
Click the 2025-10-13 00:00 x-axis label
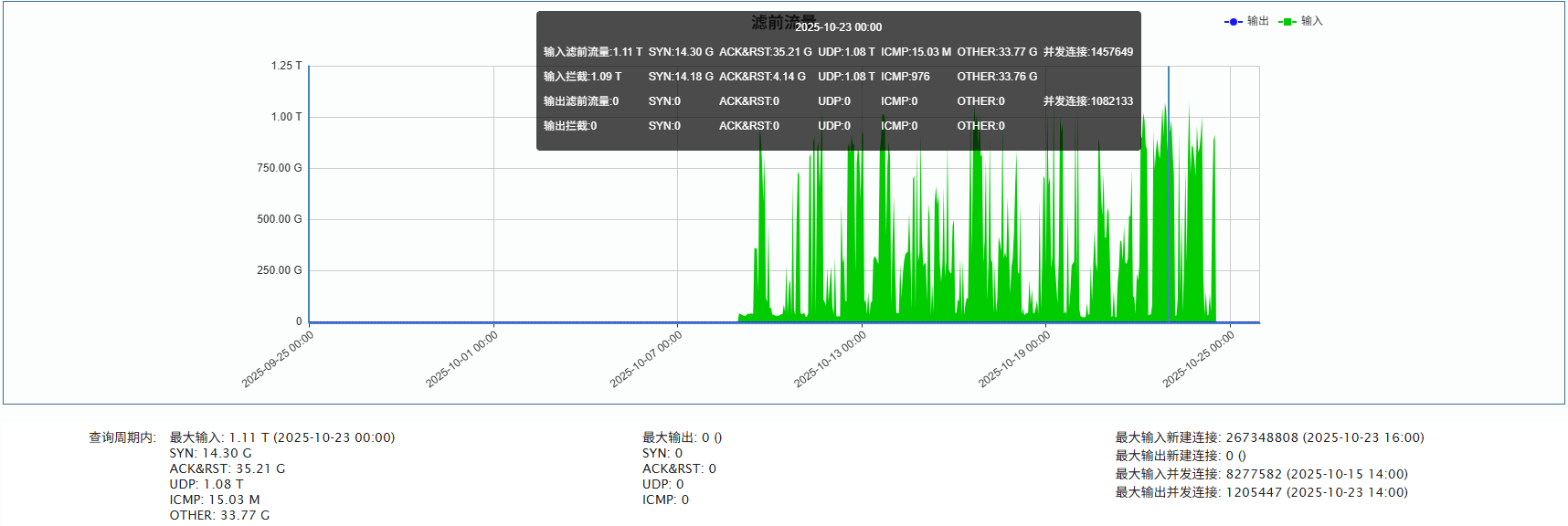830,359
